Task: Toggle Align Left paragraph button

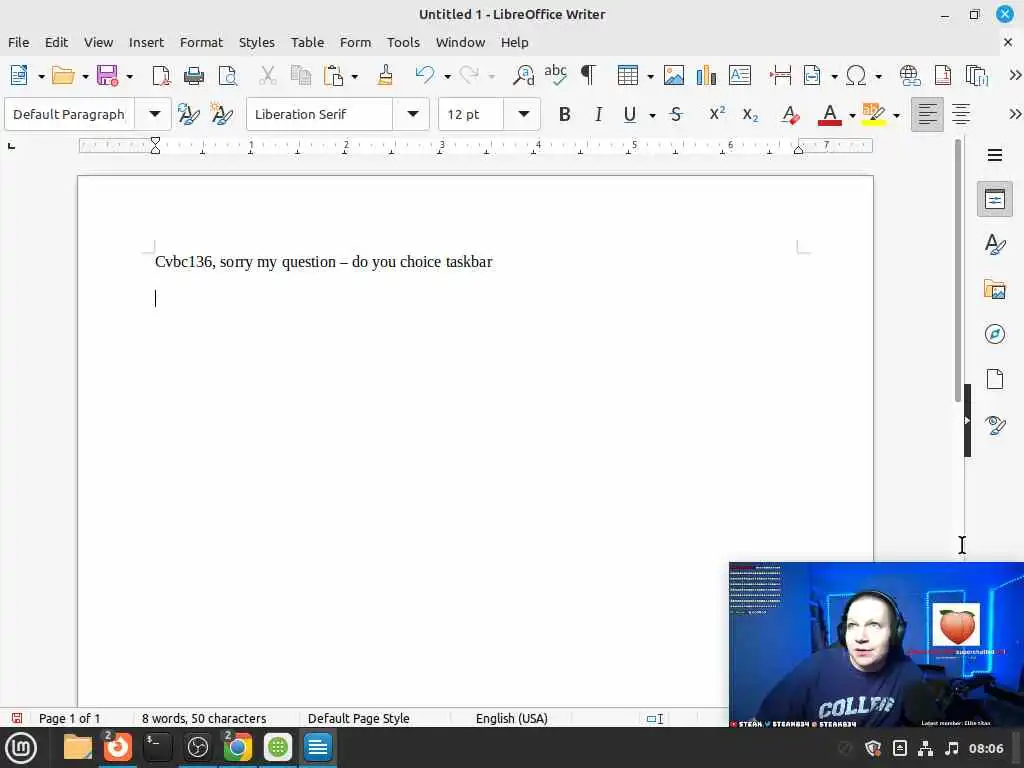Action: (x=927, y=115)
